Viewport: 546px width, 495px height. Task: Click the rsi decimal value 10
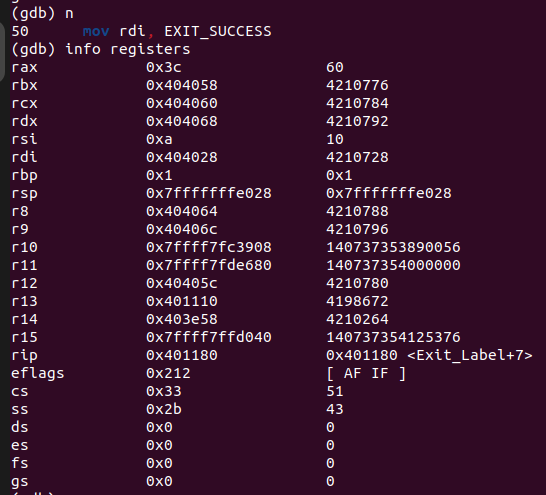(x=335, y=139)
